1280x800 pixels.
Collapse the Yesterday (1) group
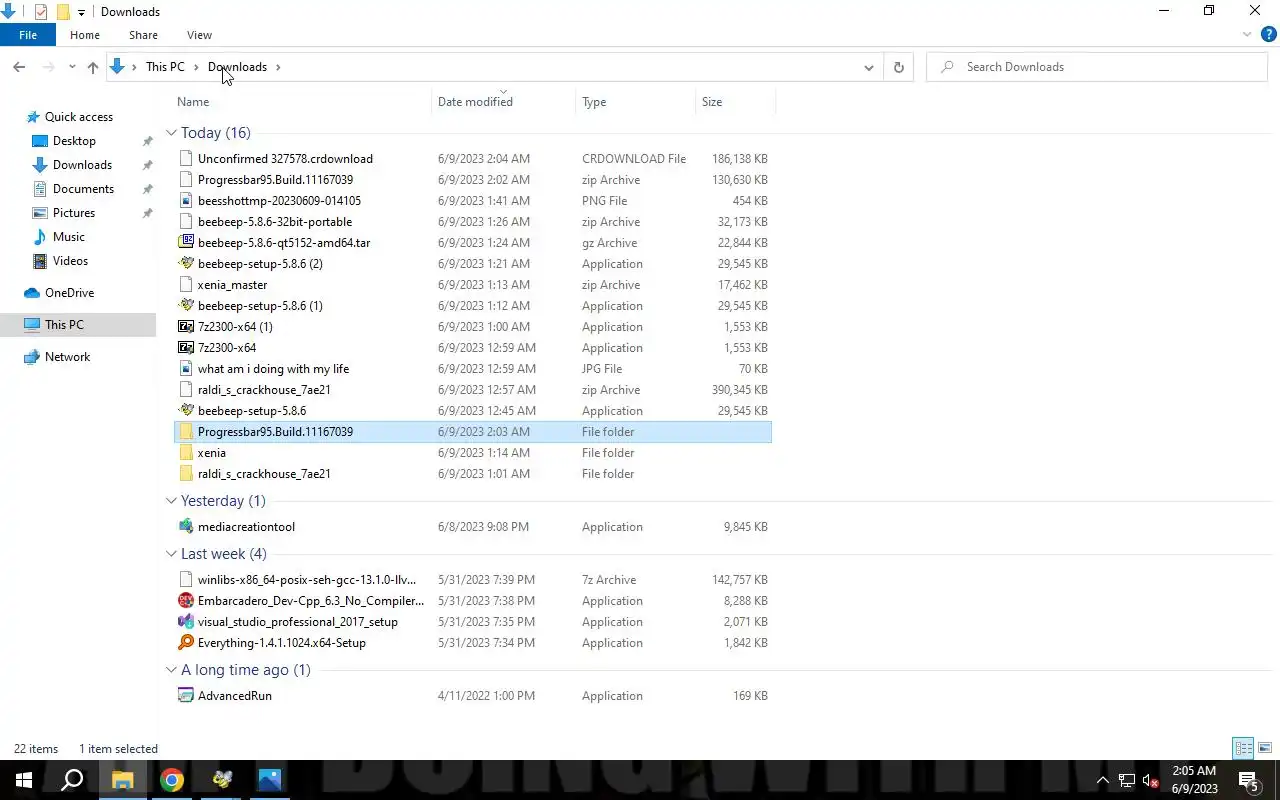[x=172, y=501]
